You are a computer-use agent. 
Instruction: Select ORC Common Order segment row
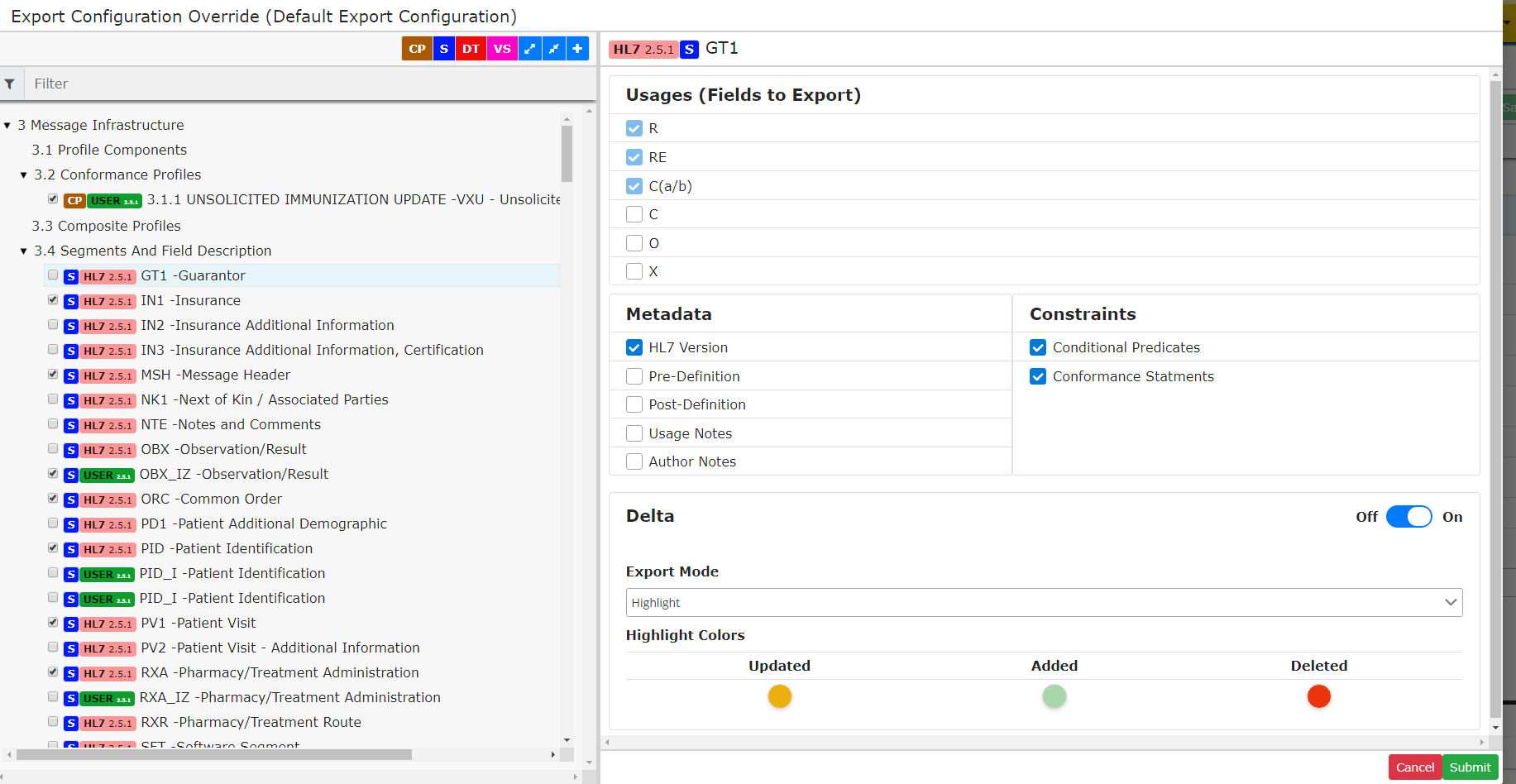(x=211, y=499)
